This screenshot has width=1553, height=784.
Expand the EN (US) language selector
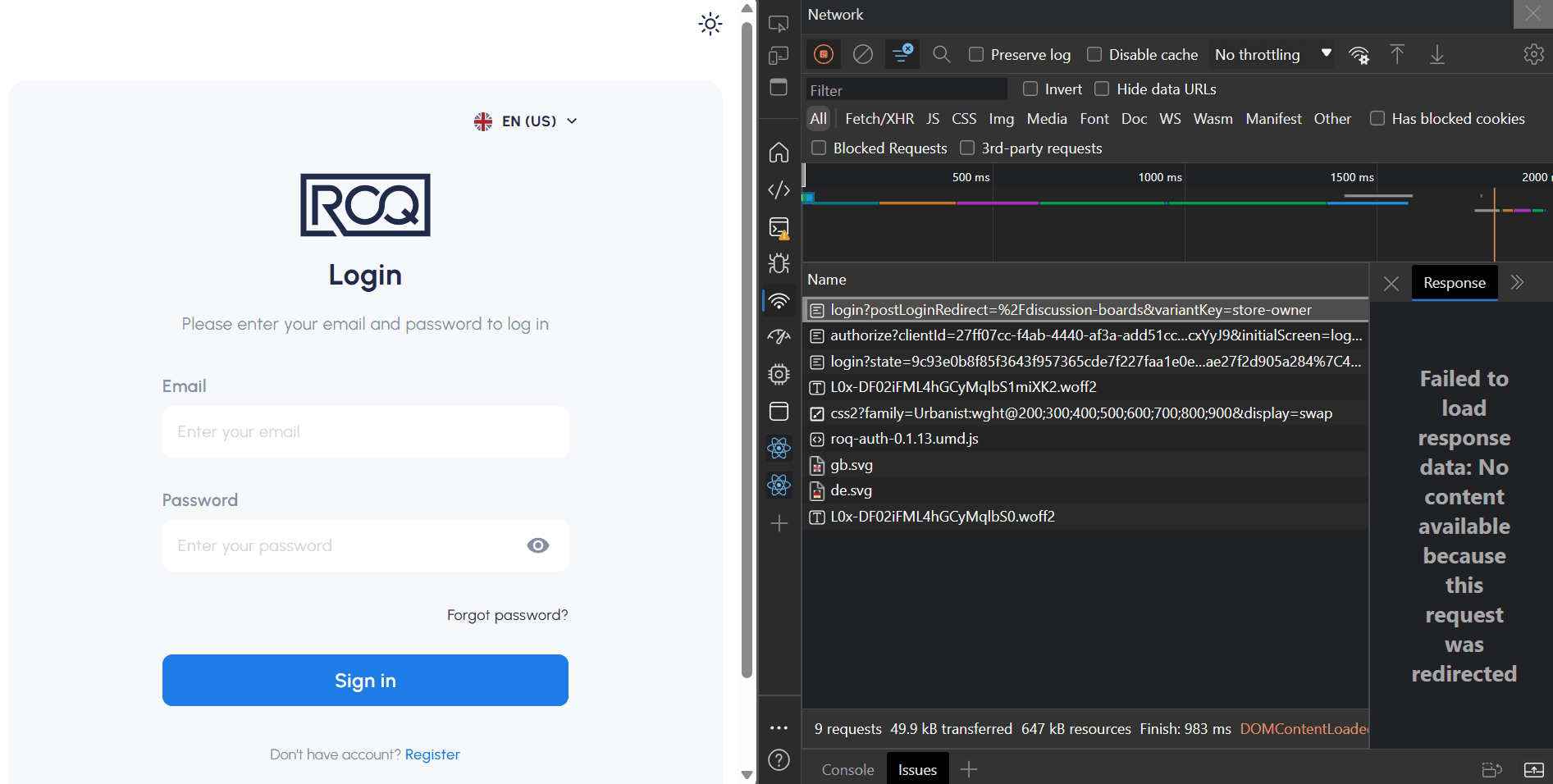tap(527, 121)
